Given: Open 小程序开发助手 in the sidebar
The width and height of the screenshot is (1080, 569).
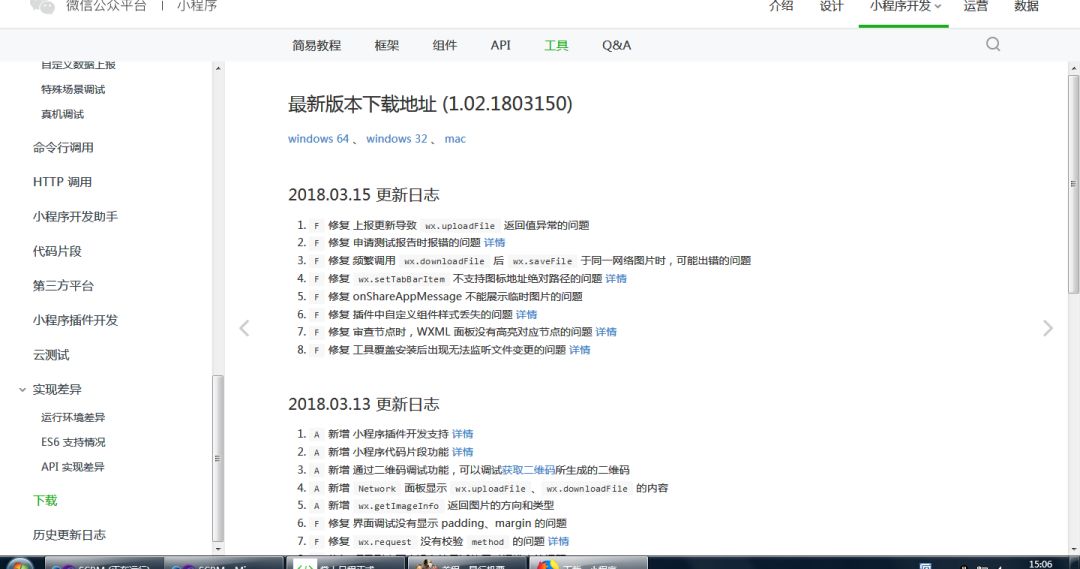Looking at the screenshot, I should point(75,216).
